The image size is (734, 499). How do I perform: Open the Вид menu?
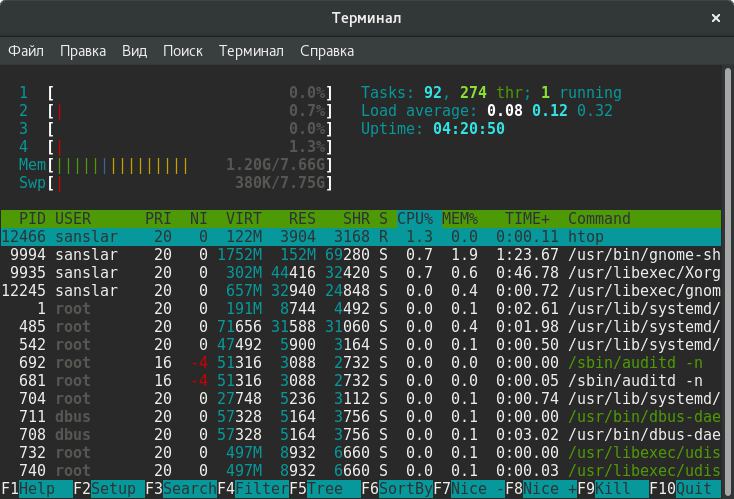(134, 51)
